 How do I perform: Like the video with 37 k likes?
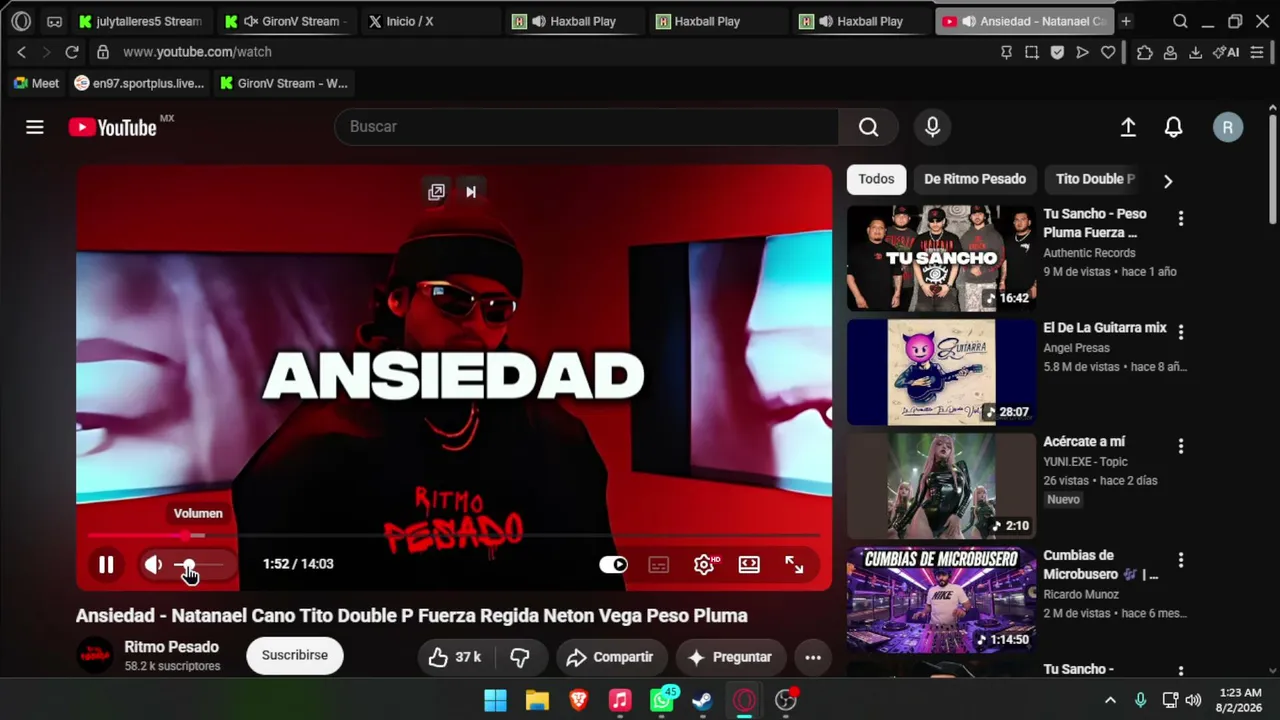click(x=455, y=657)
